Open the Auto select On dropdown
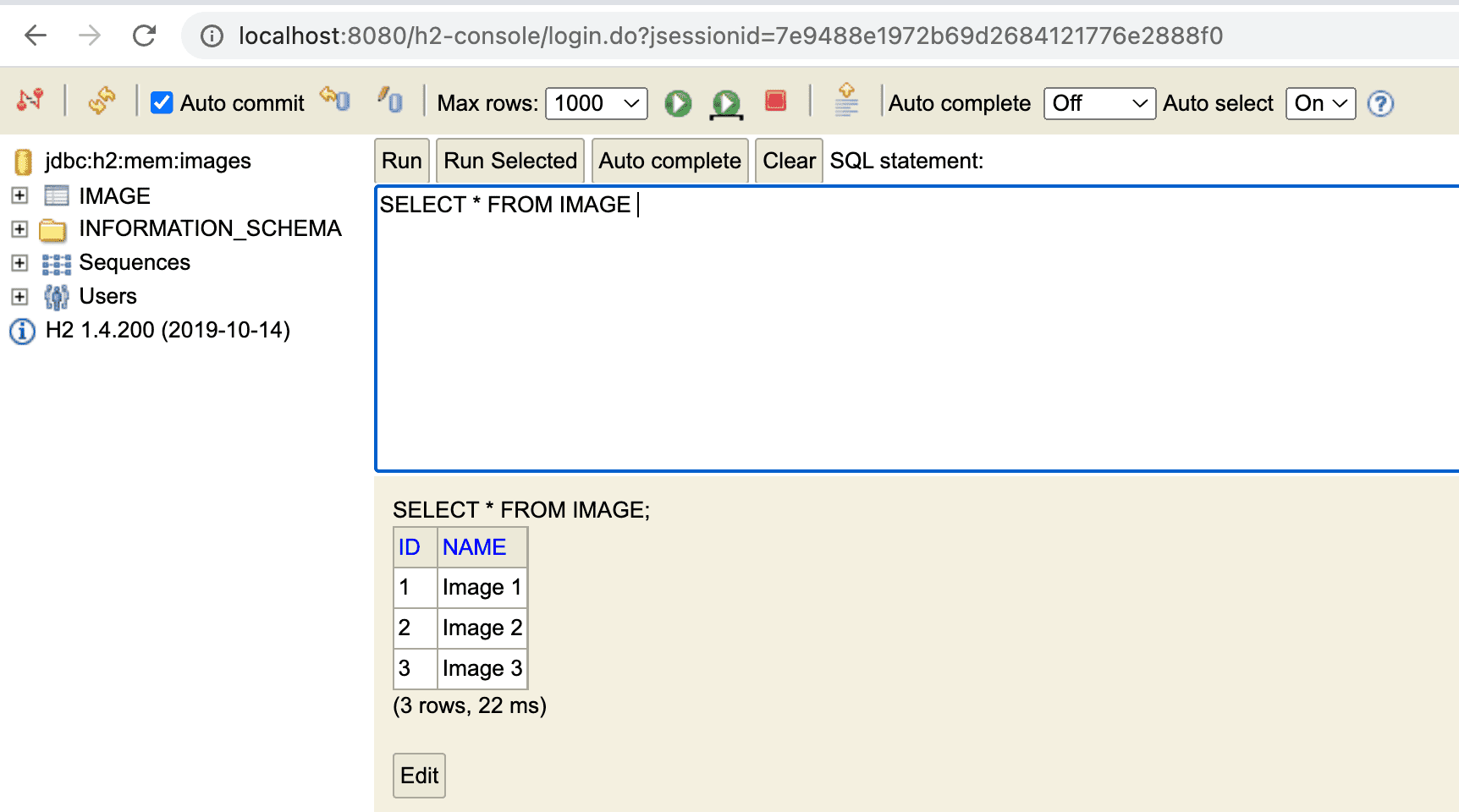The width and height of the screenshot is (1459, 812). [x=1320, y=103]
